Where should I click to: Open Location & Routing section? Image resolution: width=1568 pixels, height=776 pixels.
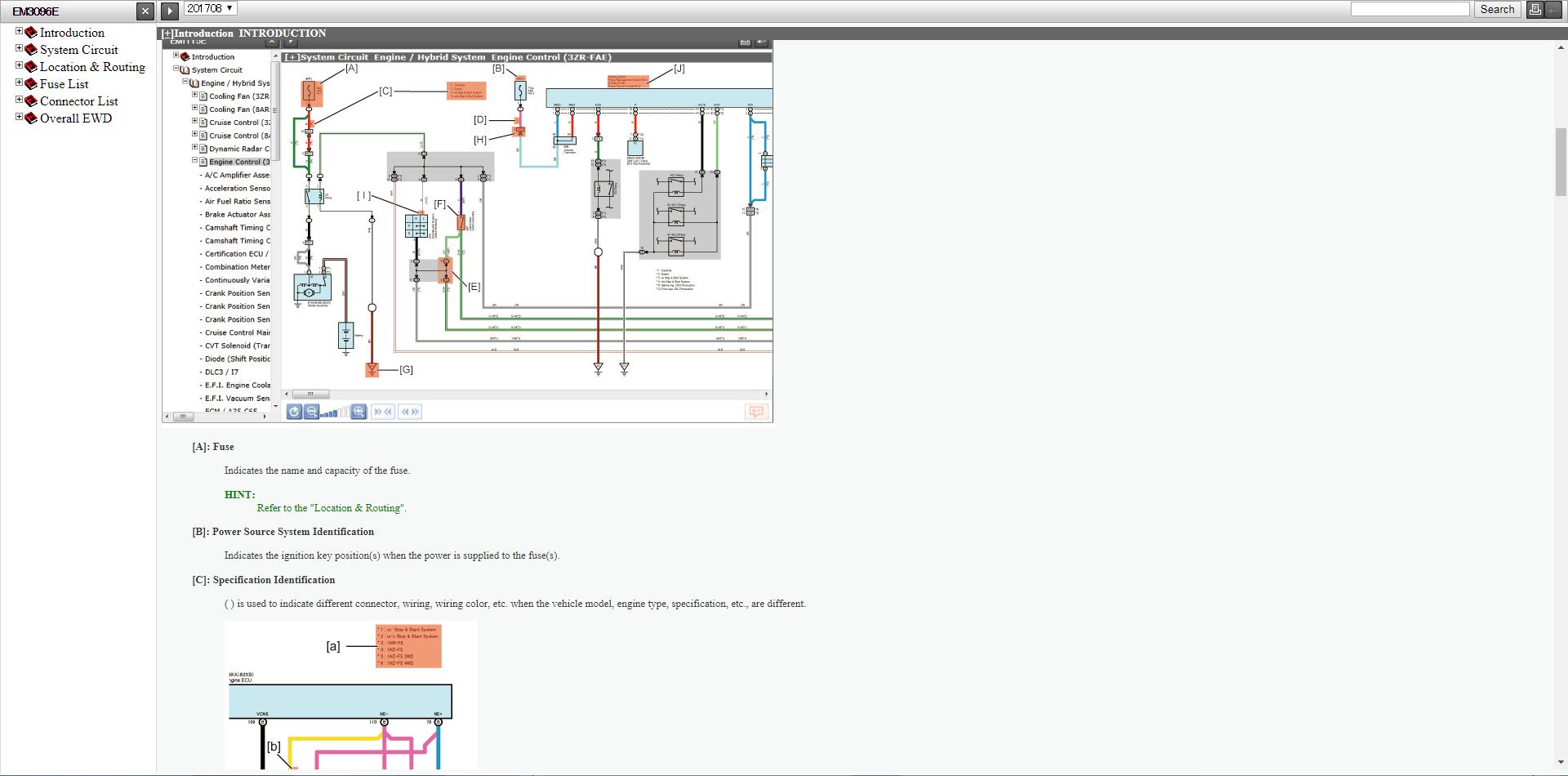[x=92, y=67]
